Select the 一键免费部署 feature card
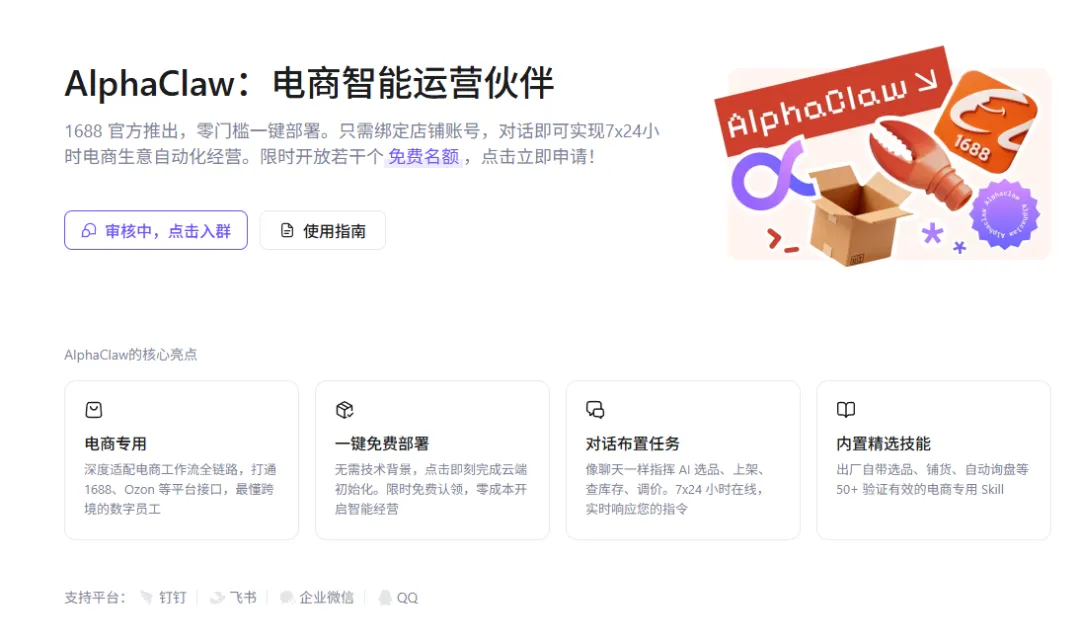 point(432,459)
